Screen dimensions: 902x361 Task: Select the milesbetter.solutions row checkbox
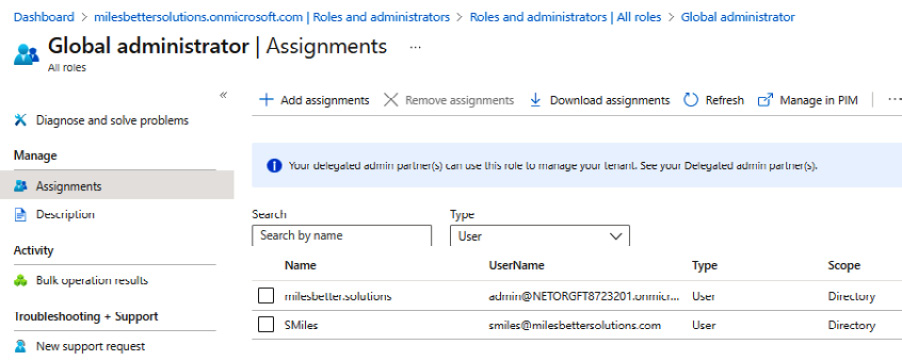(266, 296)
